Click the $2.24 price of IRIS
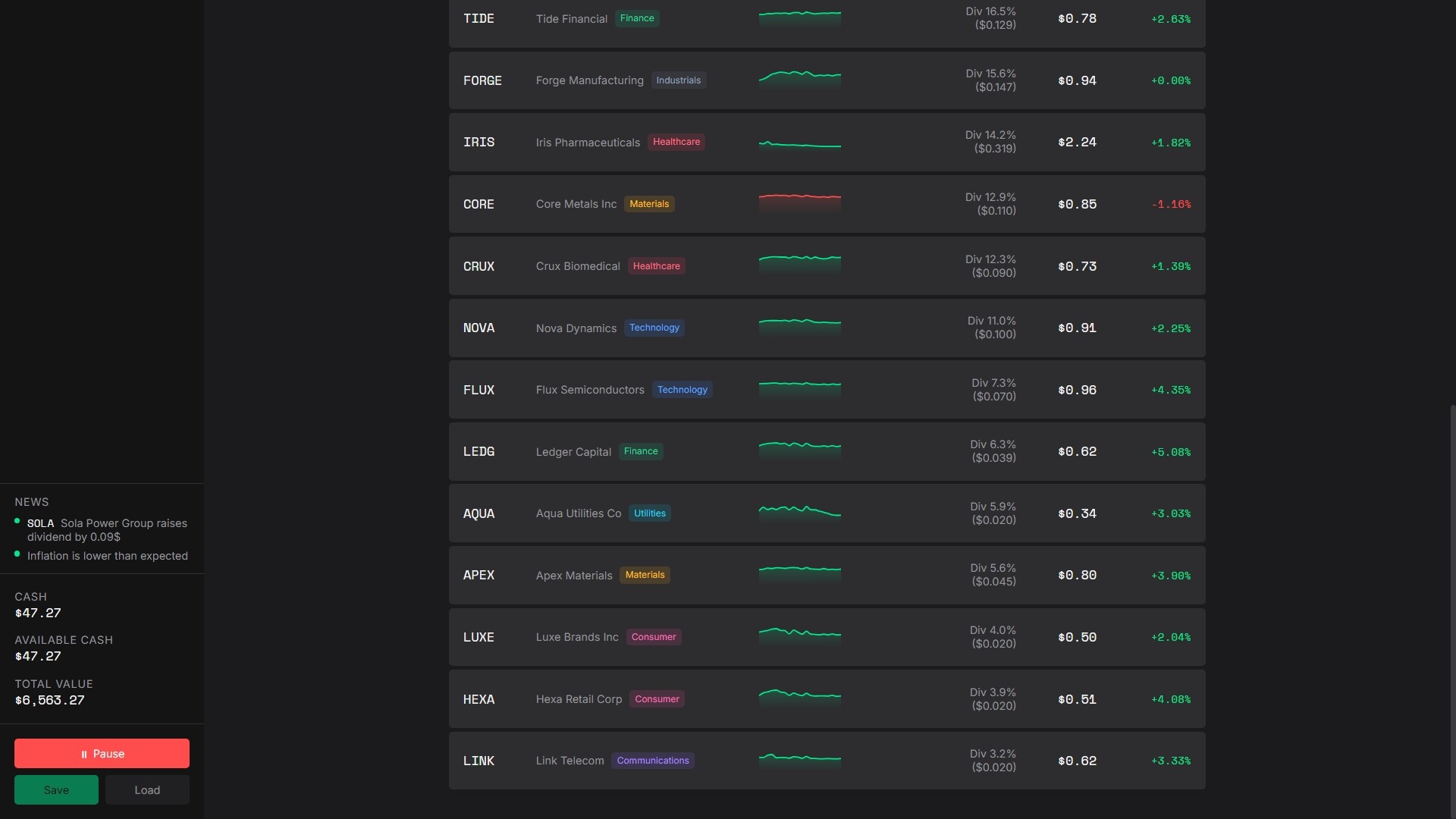Screen dimensions: 1456x819 coord(1078,143)
